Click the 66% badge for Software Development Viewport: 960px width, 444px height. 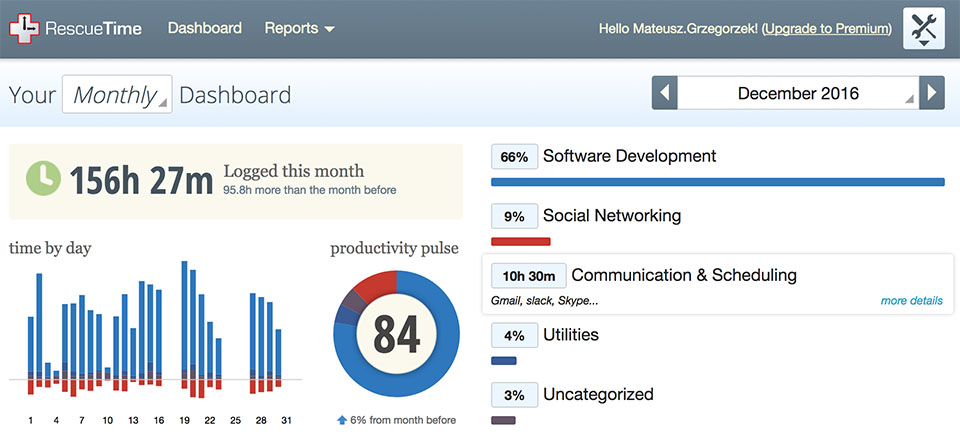[514, 157]
